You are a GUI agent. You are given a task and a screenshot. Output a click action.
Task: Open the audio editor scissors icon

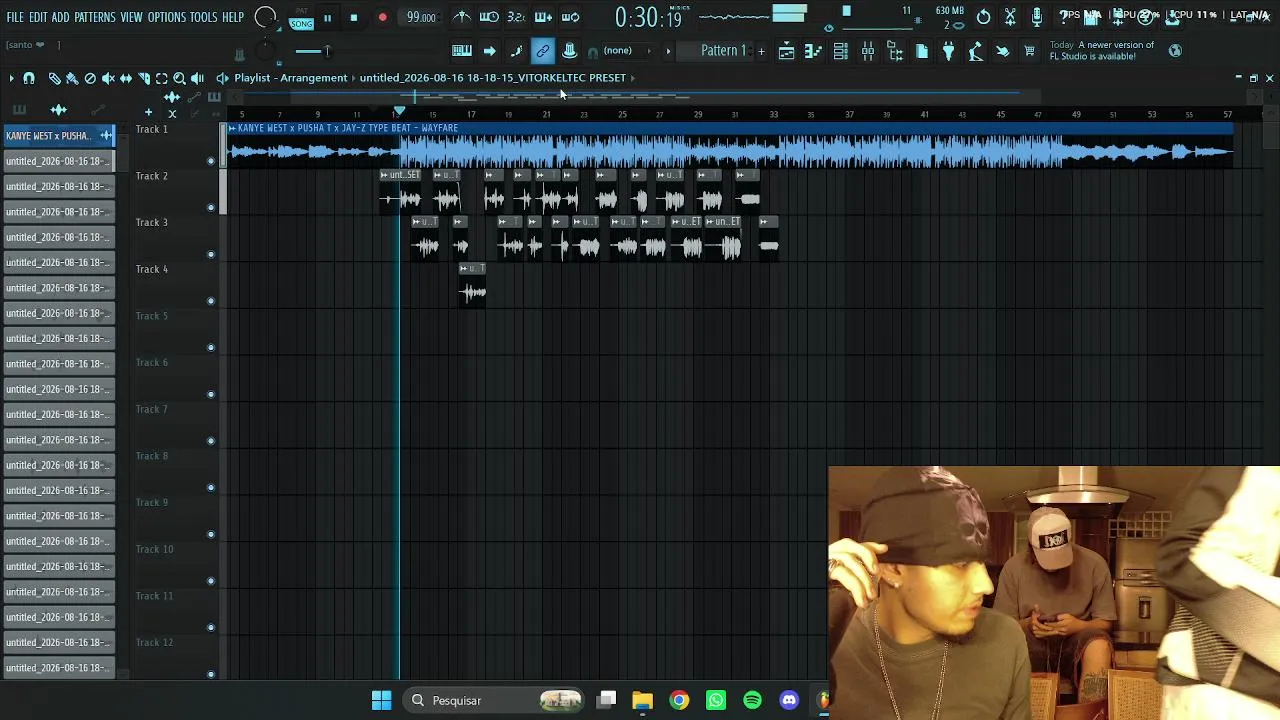(x=1010, y=17)
